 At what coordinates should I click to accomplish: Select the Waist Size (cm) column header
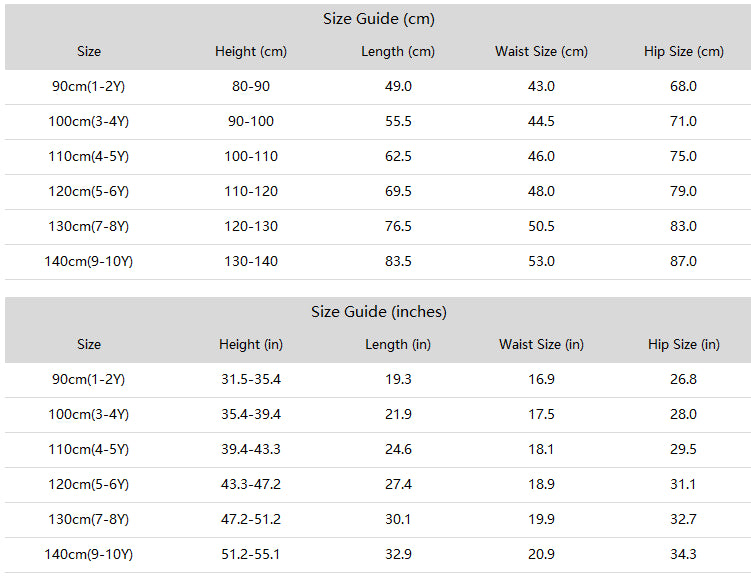[541, 52]
